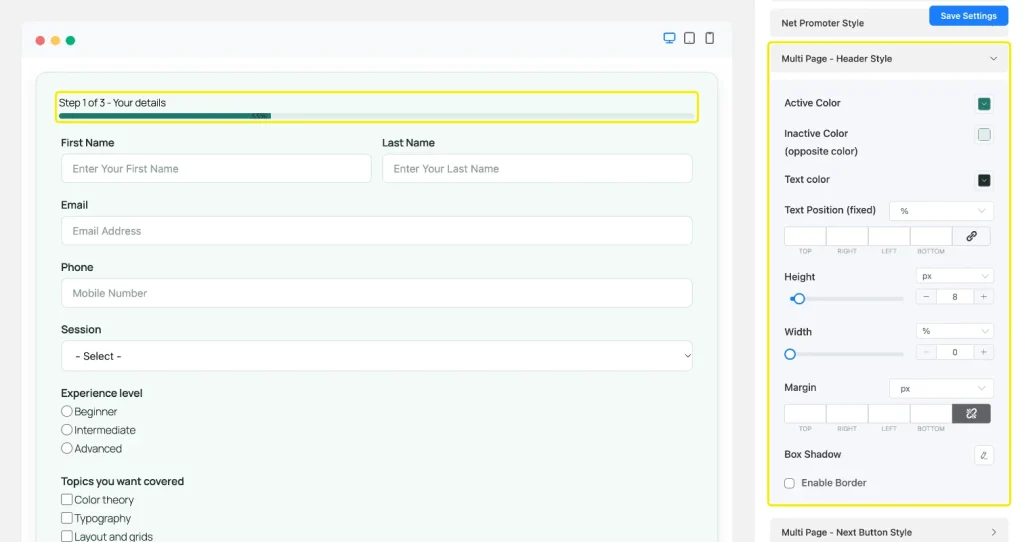
Task: Check the Typography checkbox
Action: pyautogui.click(x=67, y=518)
